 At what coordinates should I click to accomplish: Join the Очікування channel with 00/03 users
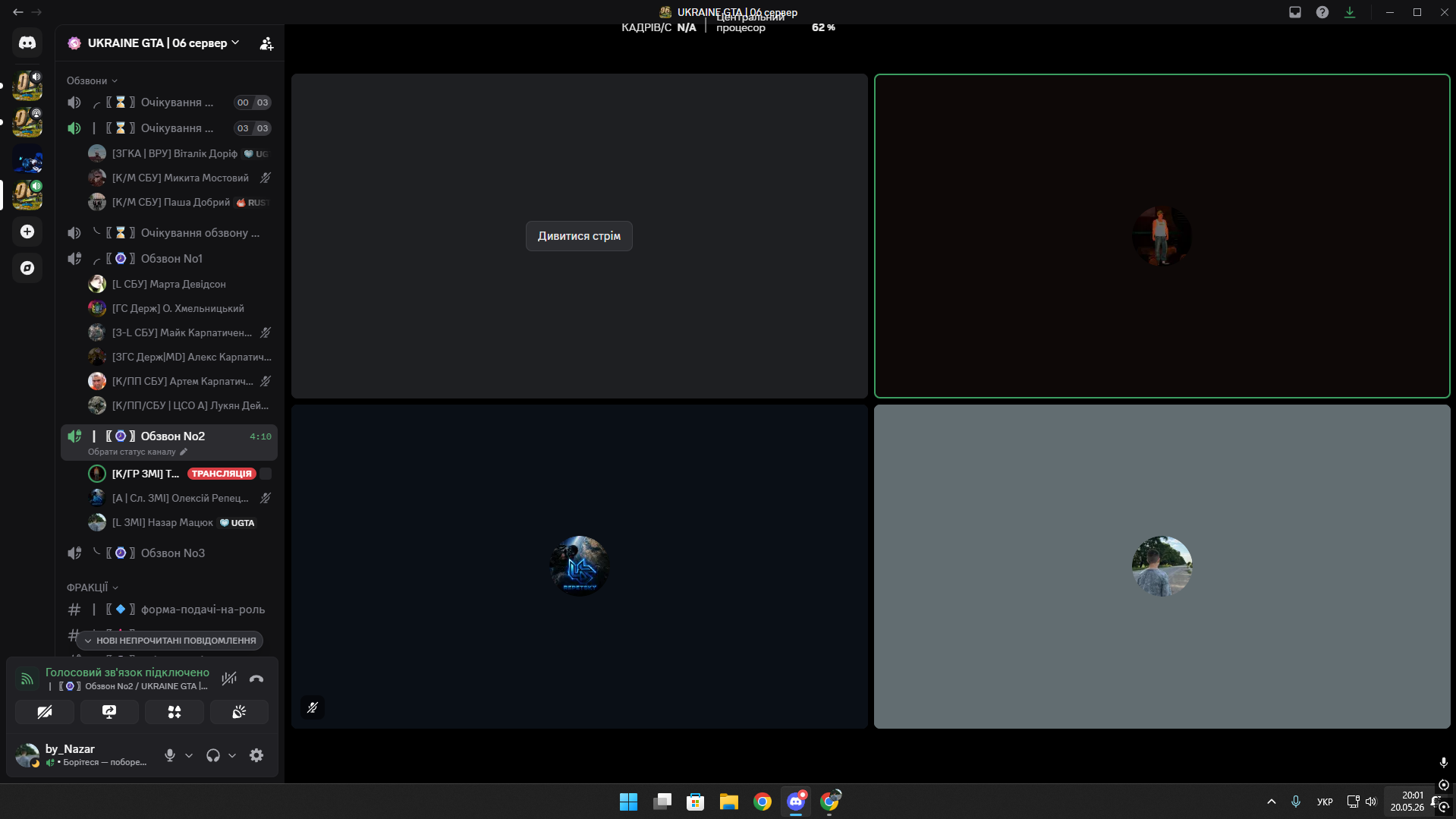coord(169,102)
